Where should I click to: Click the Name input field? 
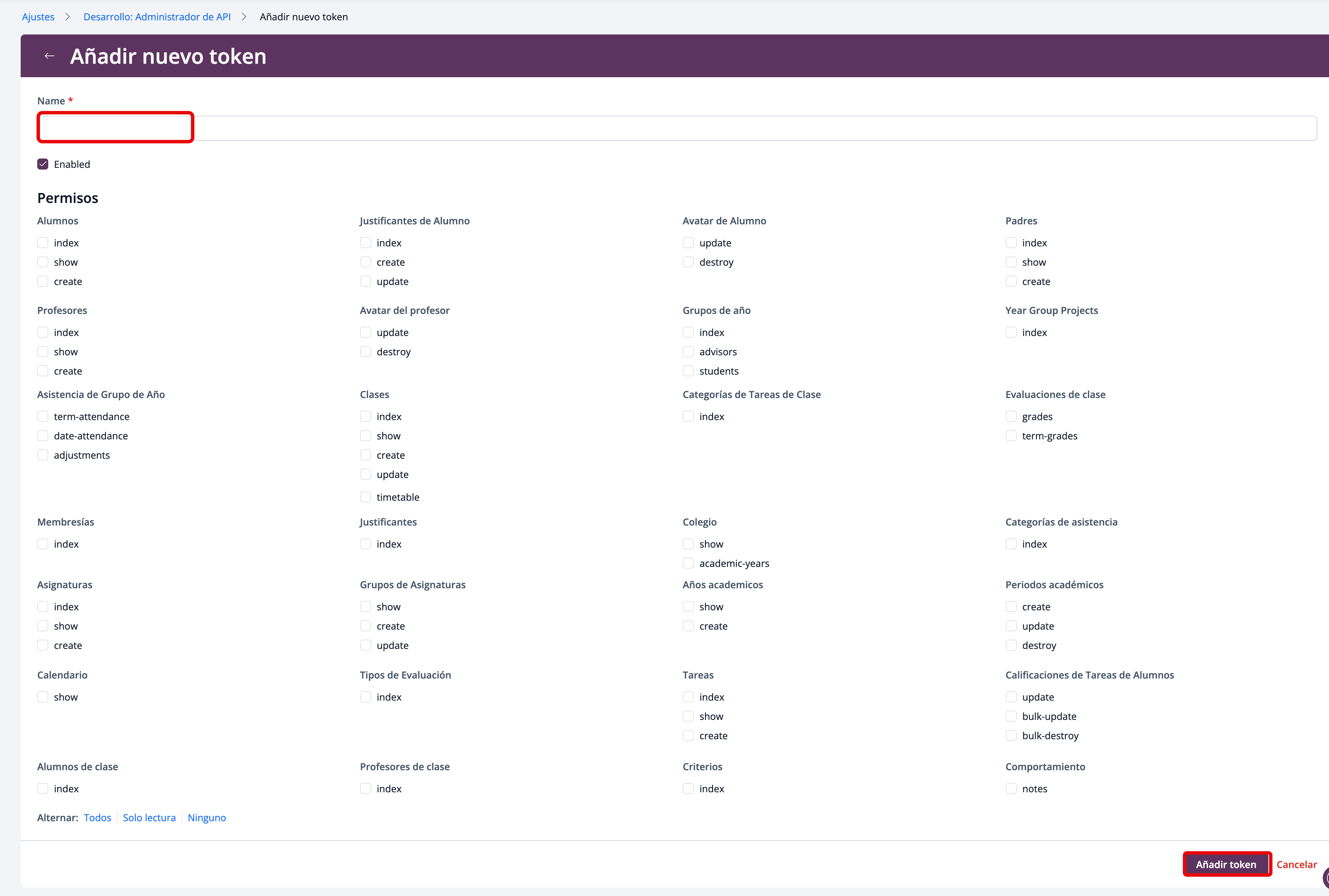tap(677, 128)
